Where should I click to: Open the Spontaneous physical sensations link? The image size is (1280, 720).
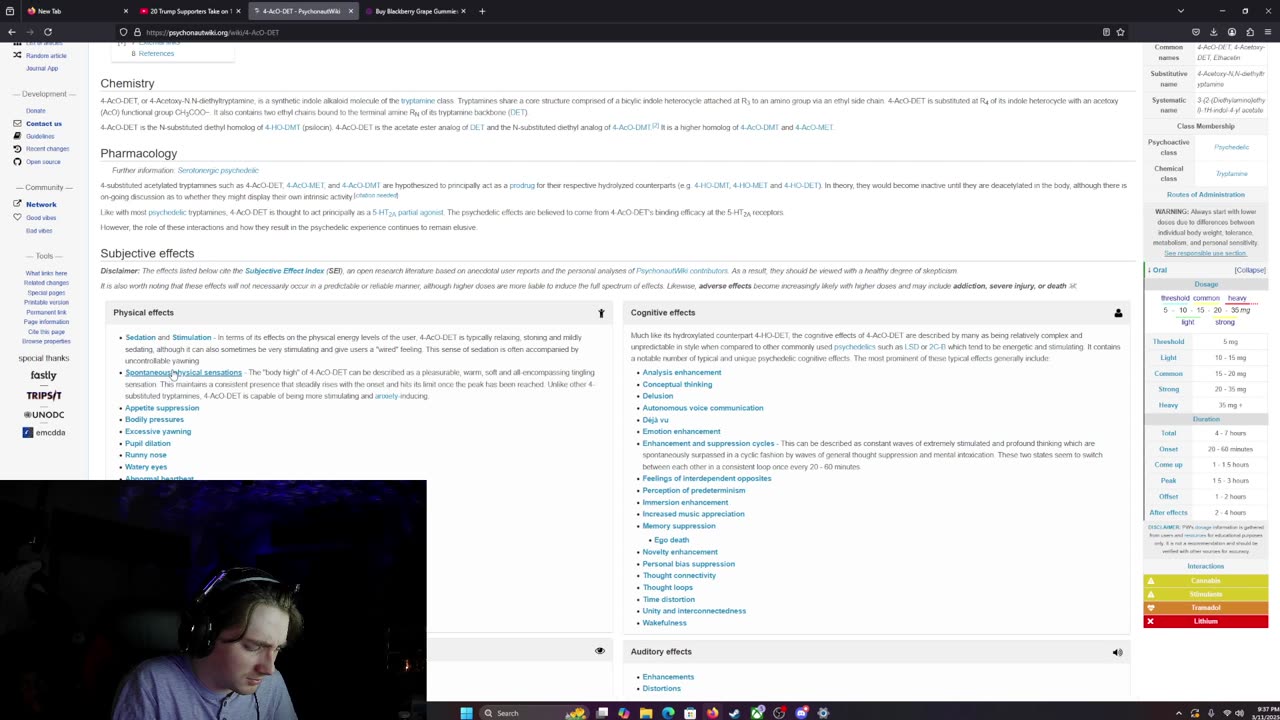[183, 373]
